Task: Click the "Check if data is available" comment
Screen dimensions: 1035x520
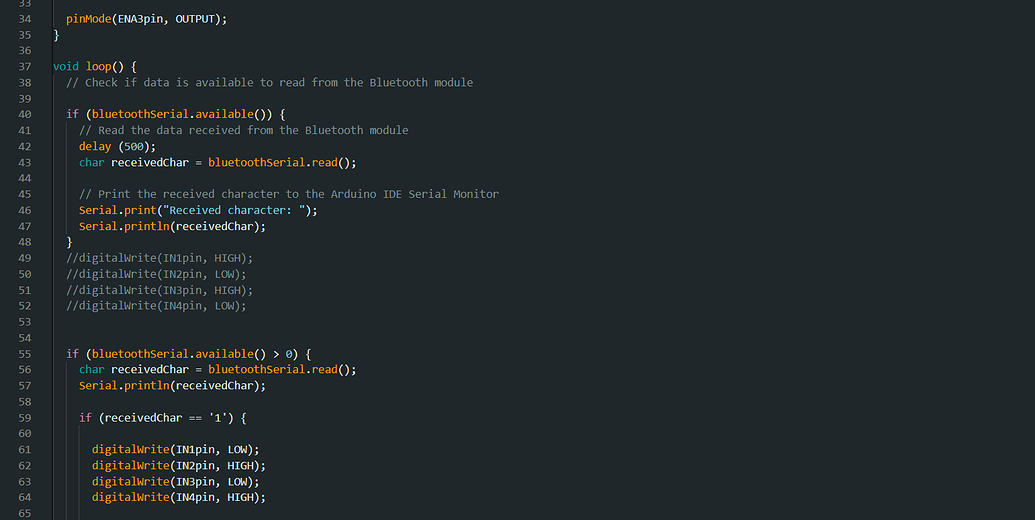Action: 268,82
